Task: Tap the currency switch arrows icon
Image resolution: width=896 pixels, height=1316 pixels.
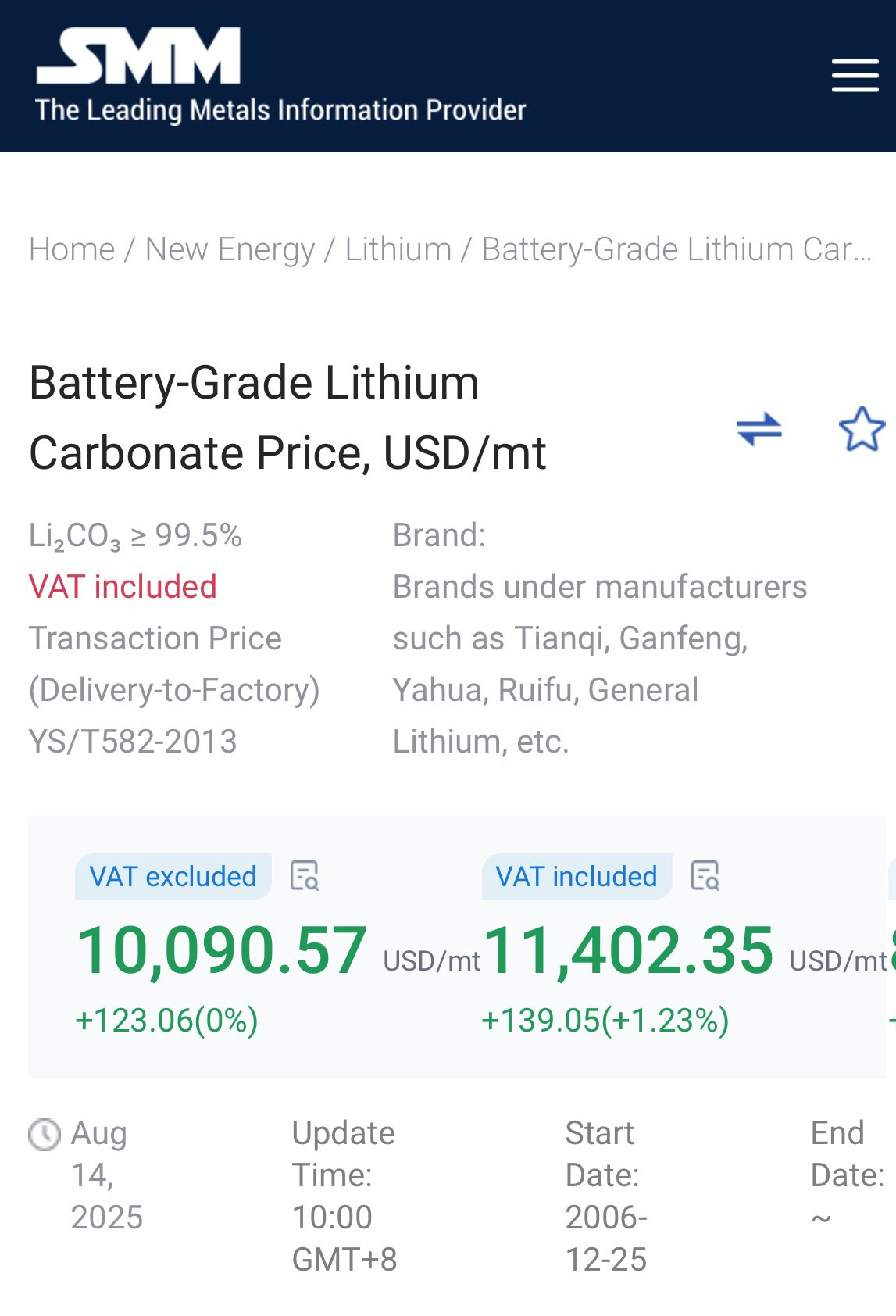Action: [x=759, y=429]
